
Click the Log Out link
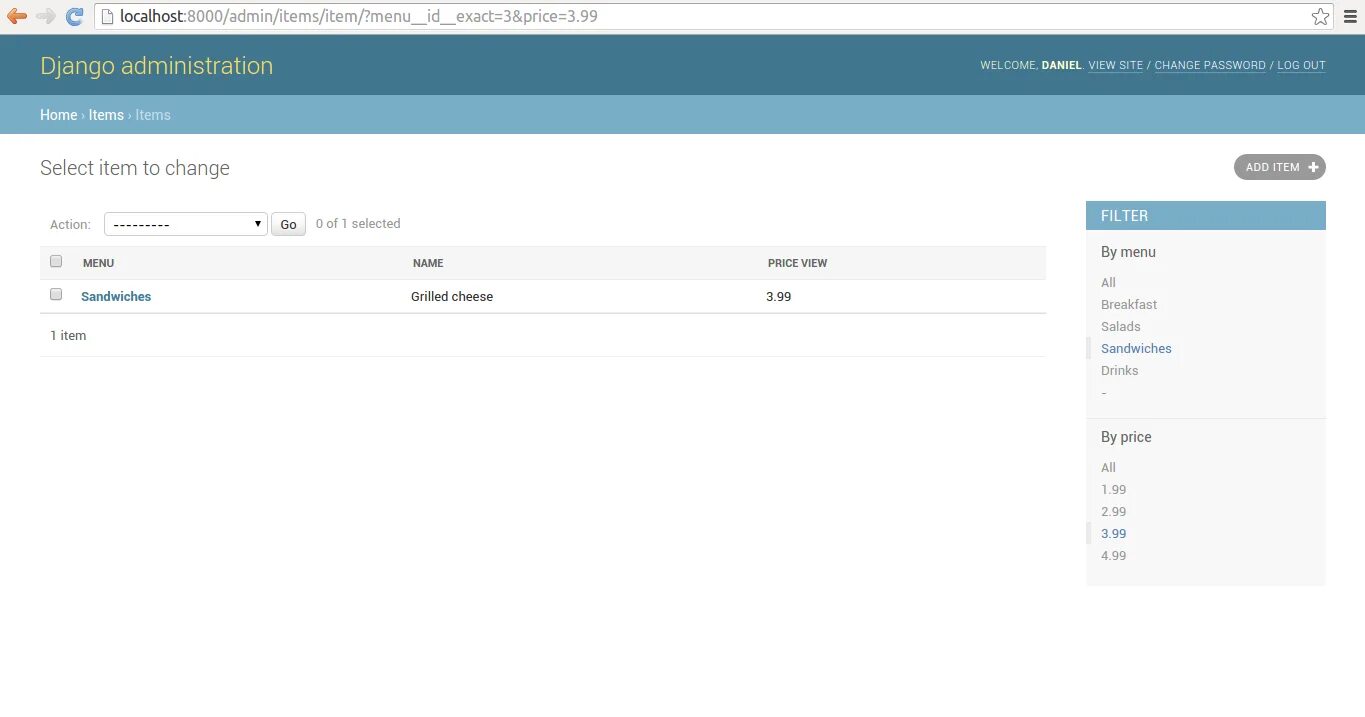pos(1301,65)
